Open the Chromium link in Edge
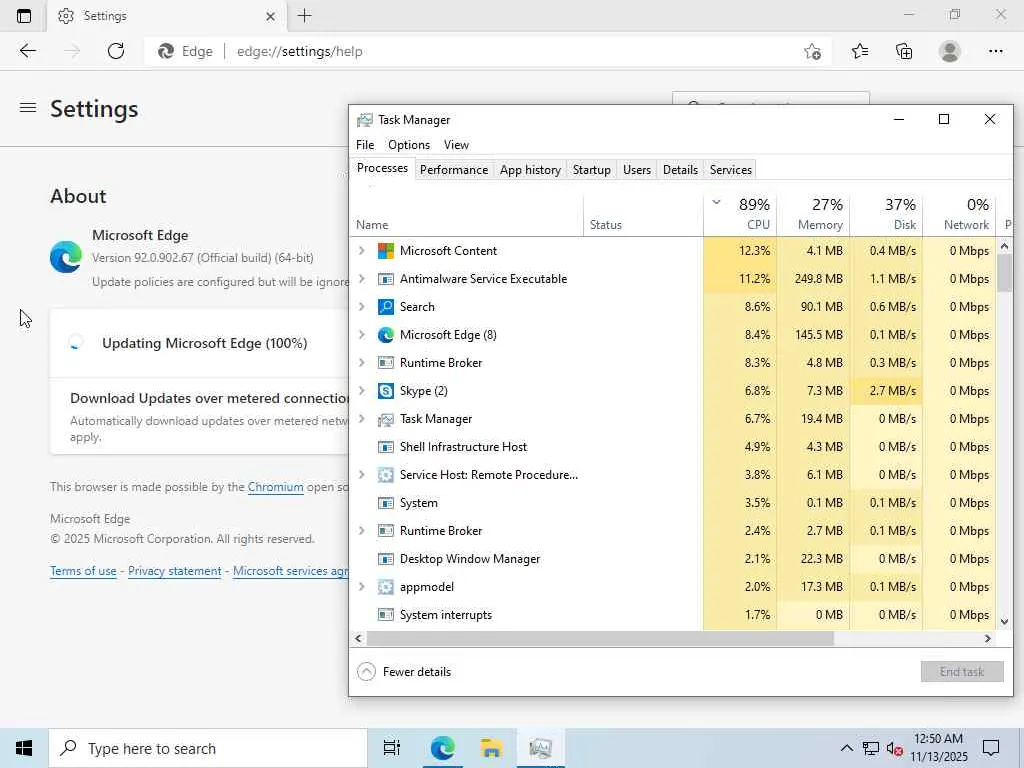 point(276,487)
